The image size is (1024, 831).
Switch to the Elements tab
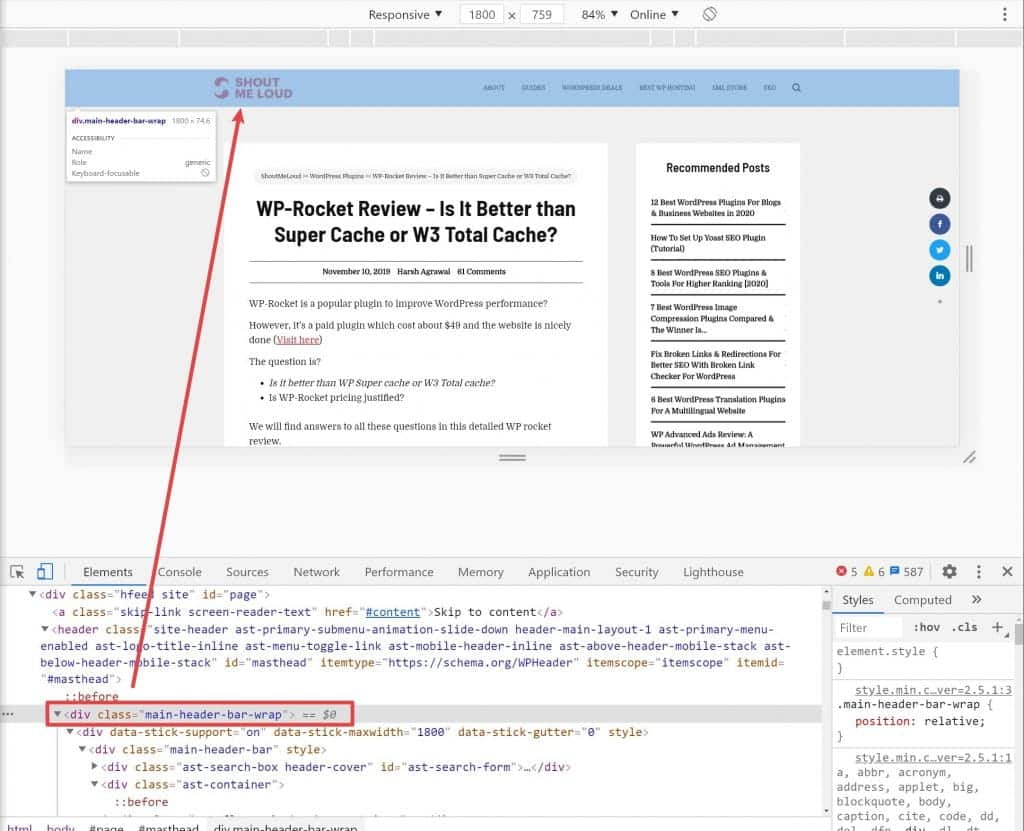108,572
